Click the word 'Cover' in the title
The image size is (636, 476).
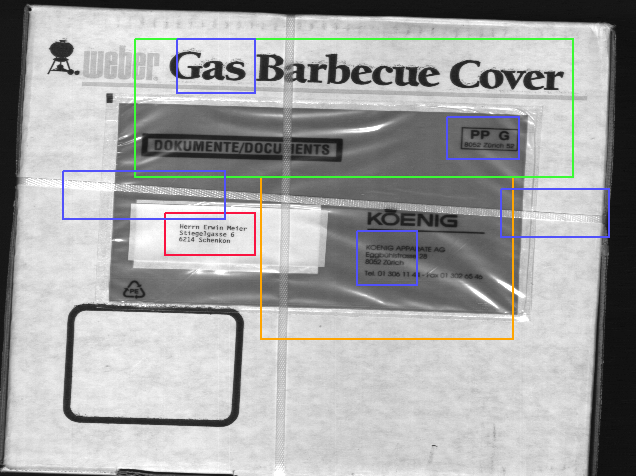pyautogui.click(x=506, y=75)
